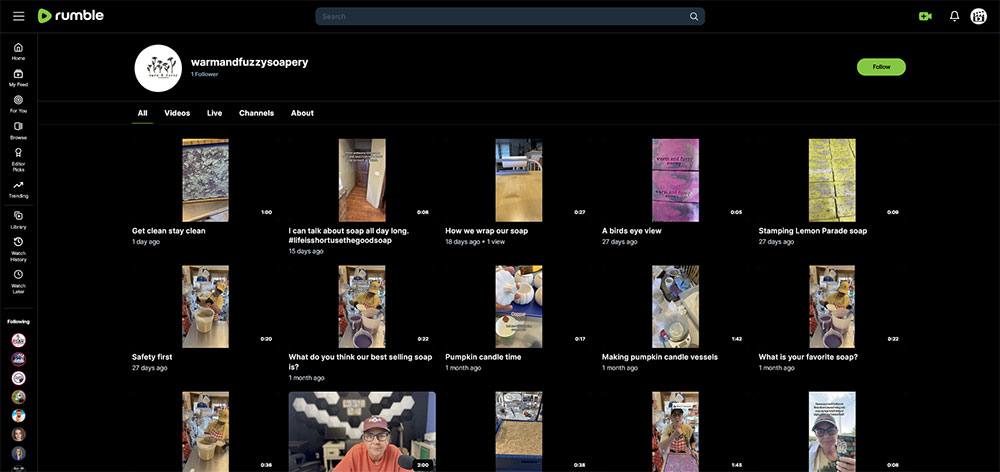This screenshot has width=1000, height=472.
Task: Click the search magnifier icon
Action: (x=694, y=17)
